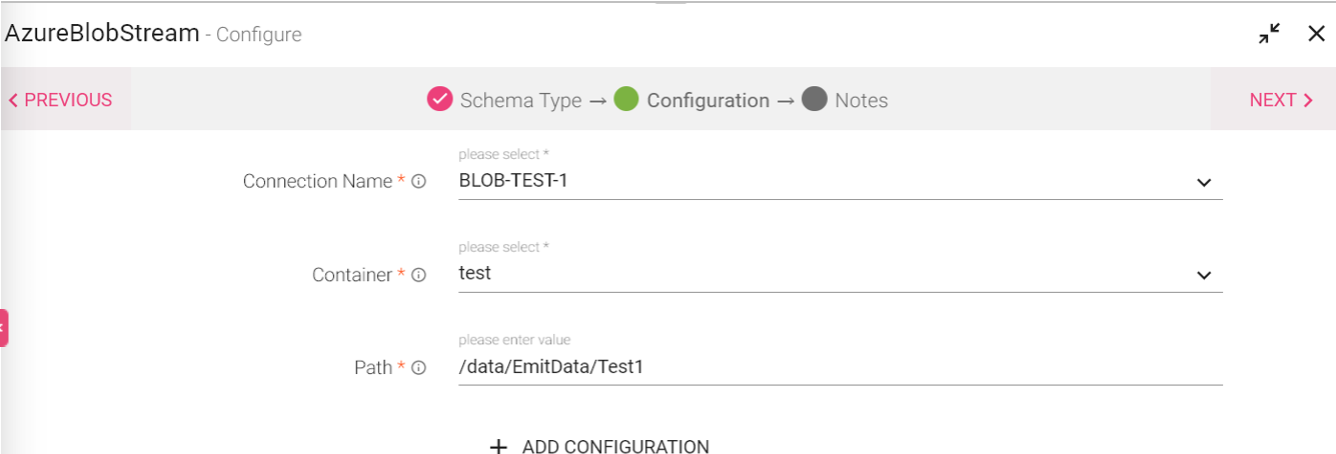This screenshot has width=1336, height=454.
Task: Proceed with the NEXT button
Action: [1280, 100]
